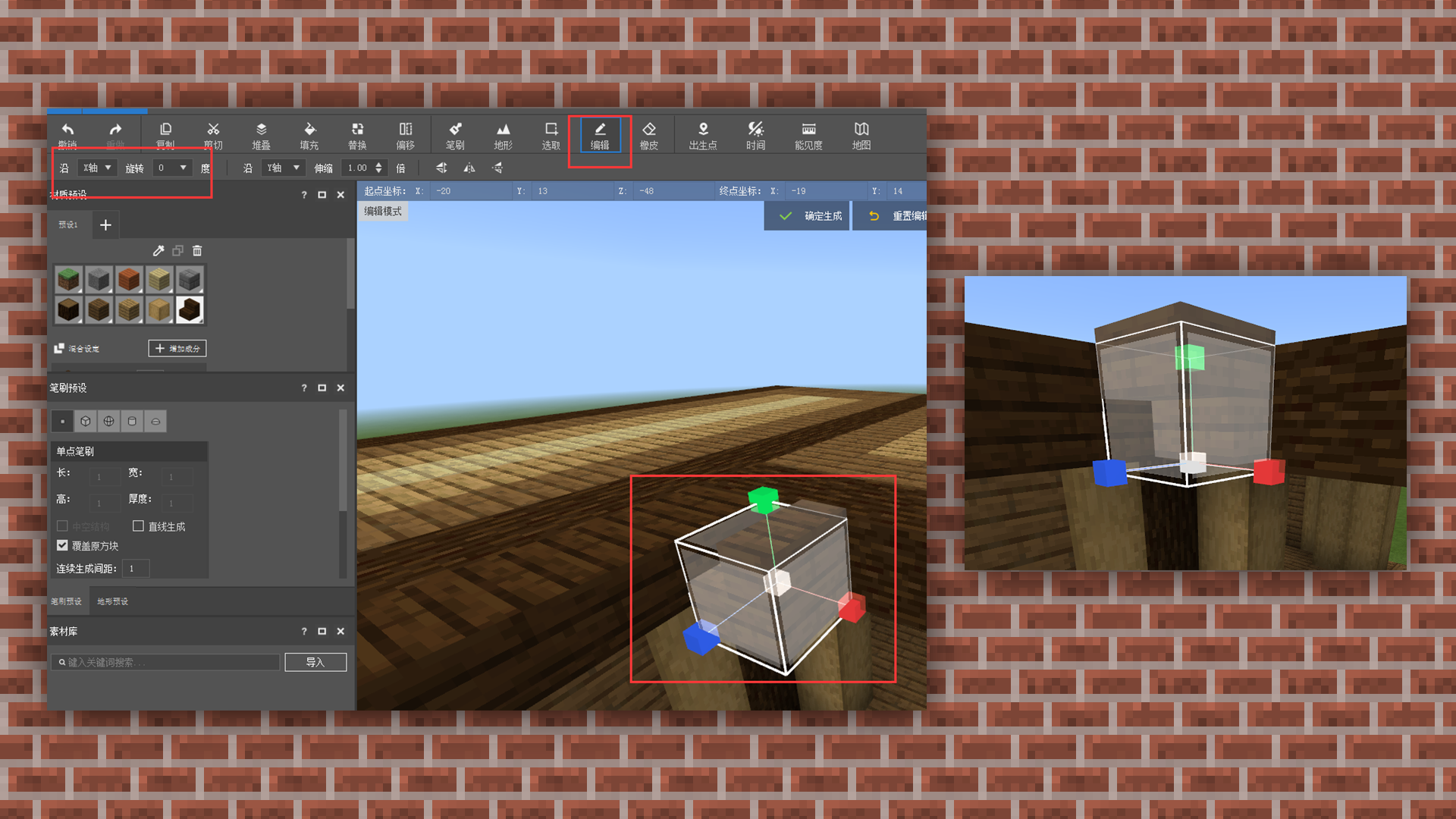Open the Visibility (能见度) setting
This screenshot has width=1456, height=819.
[x=808, y=135]
